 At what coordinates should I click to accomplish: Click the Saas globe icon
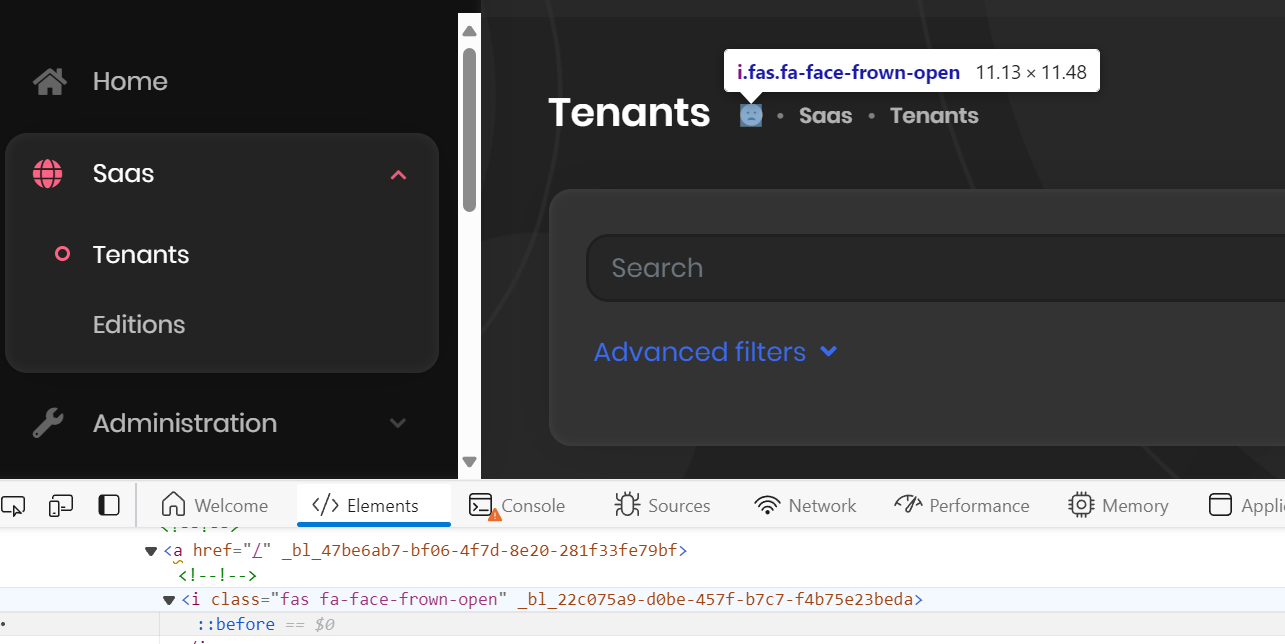tap(47, 174)
